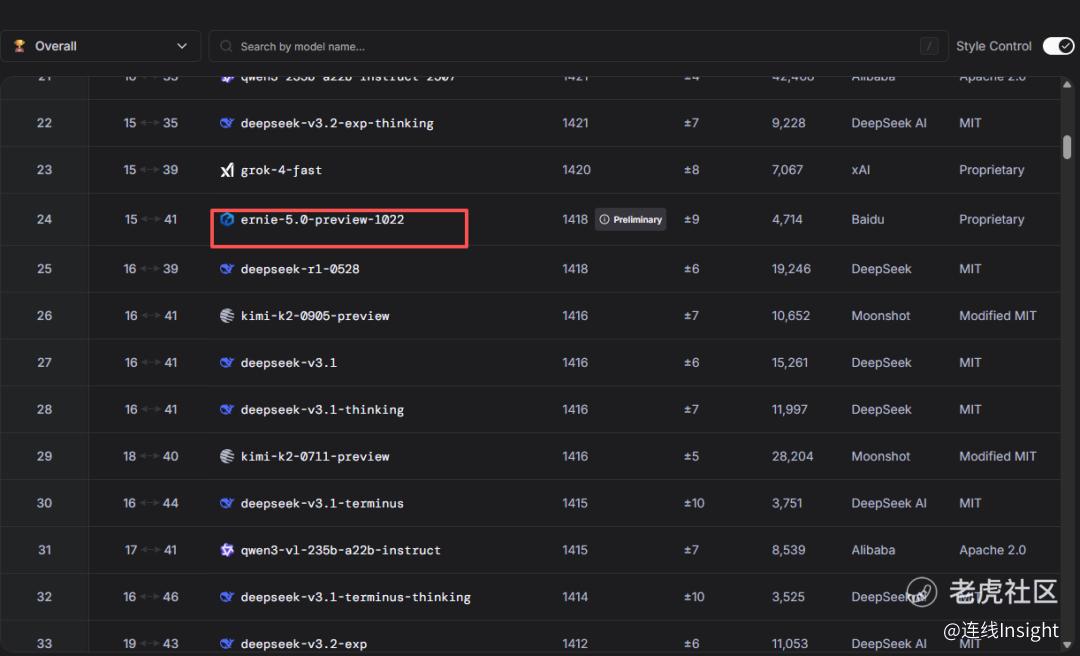This screenshot has height=656, width=1080.
Task: Click vote count 28,204
Action: click(x=792, y=456)
